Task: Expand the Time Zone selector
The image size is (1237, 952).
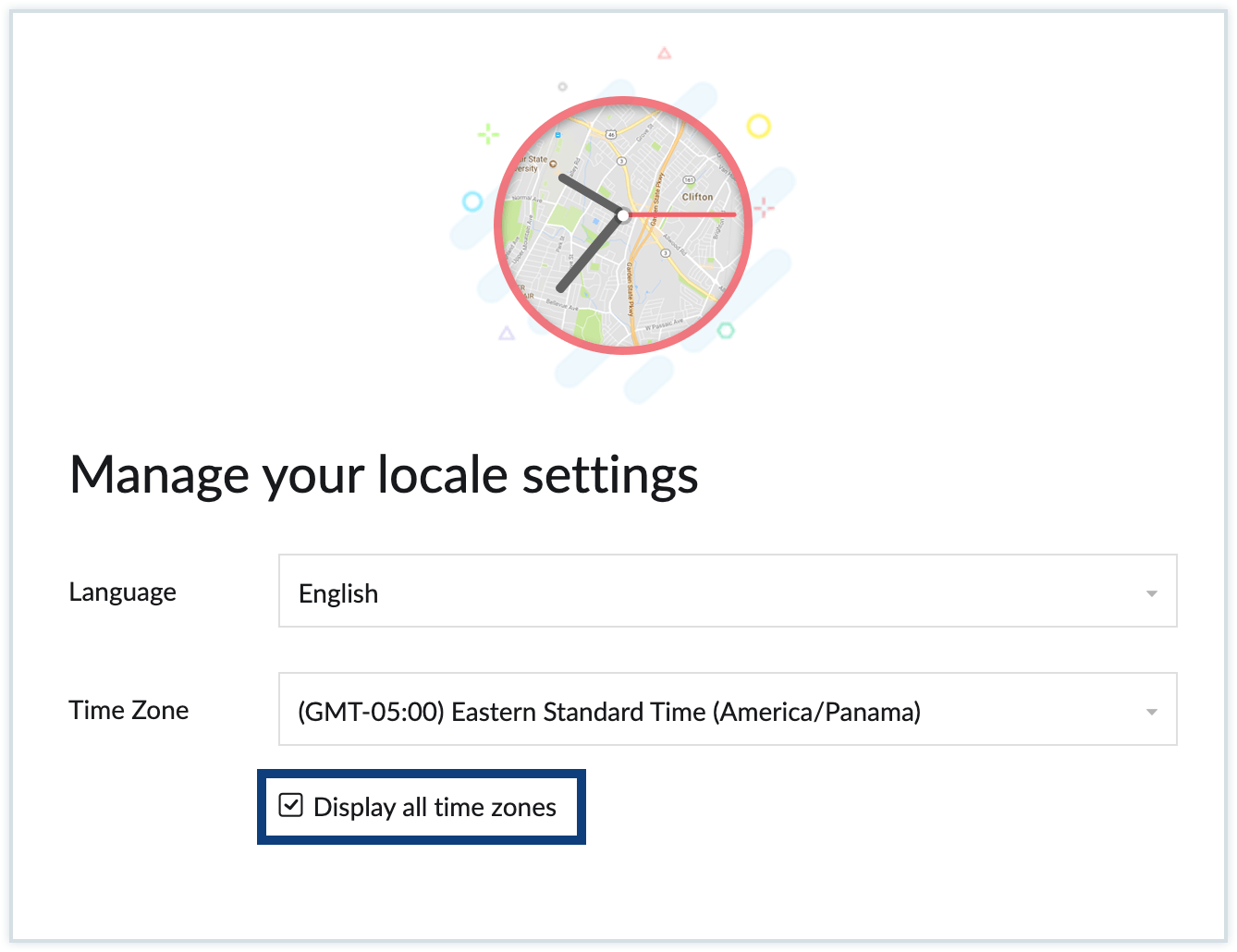Action: 728,710
